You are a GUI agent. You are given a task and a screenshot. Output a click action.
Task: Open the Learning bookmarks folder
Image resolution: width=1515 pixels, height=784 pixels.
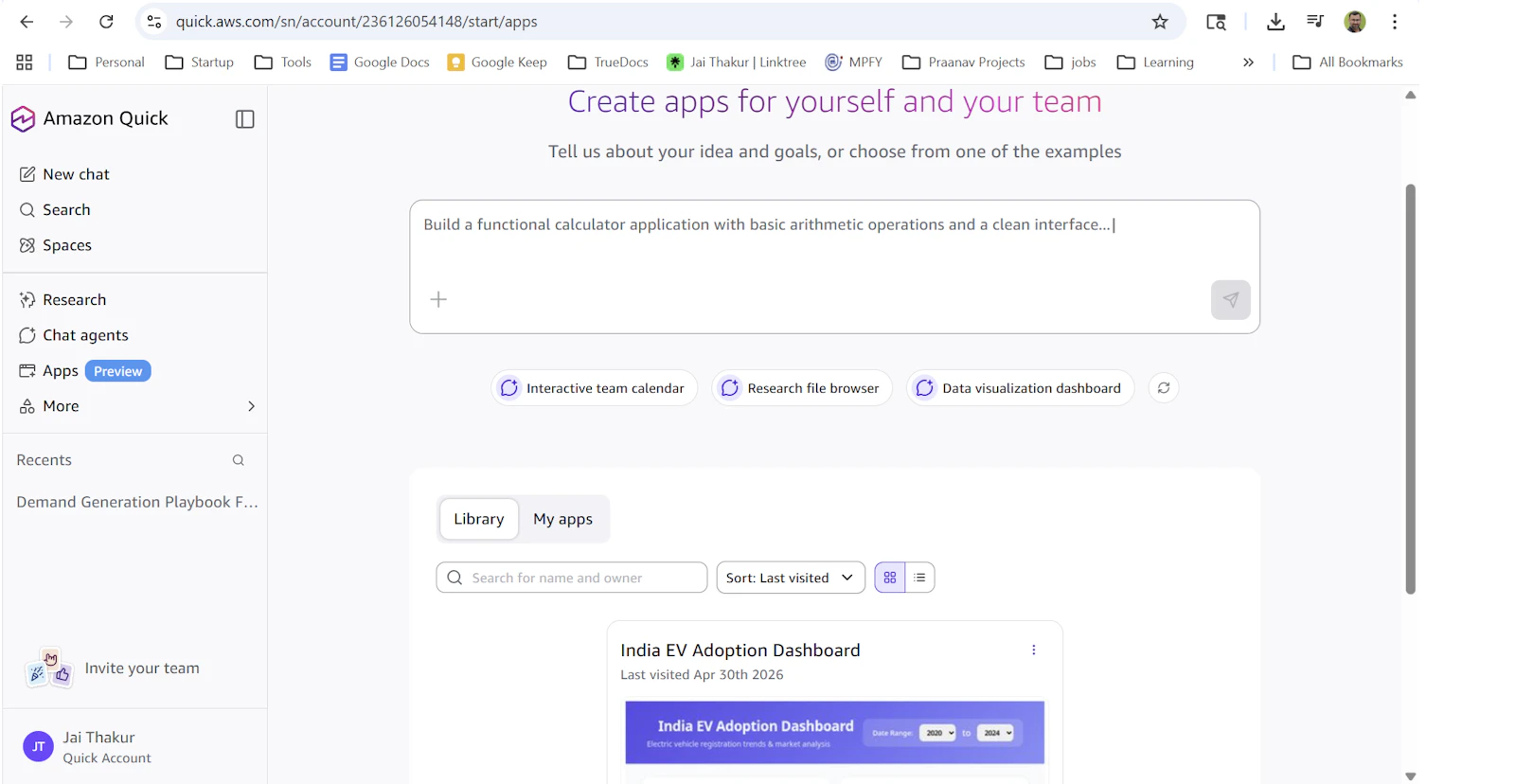pyautogui.click(x=1155, y=62)
